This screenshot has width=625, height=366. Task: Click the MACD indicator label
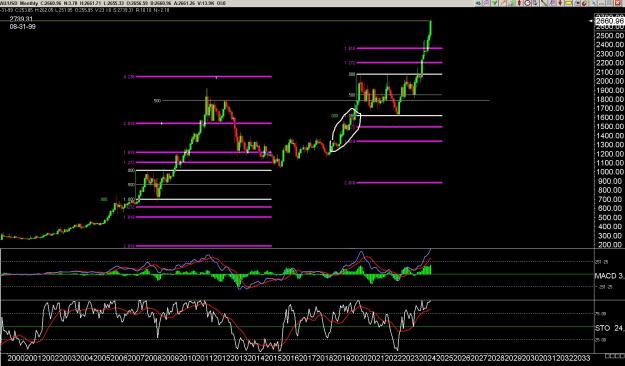point(609,275)
